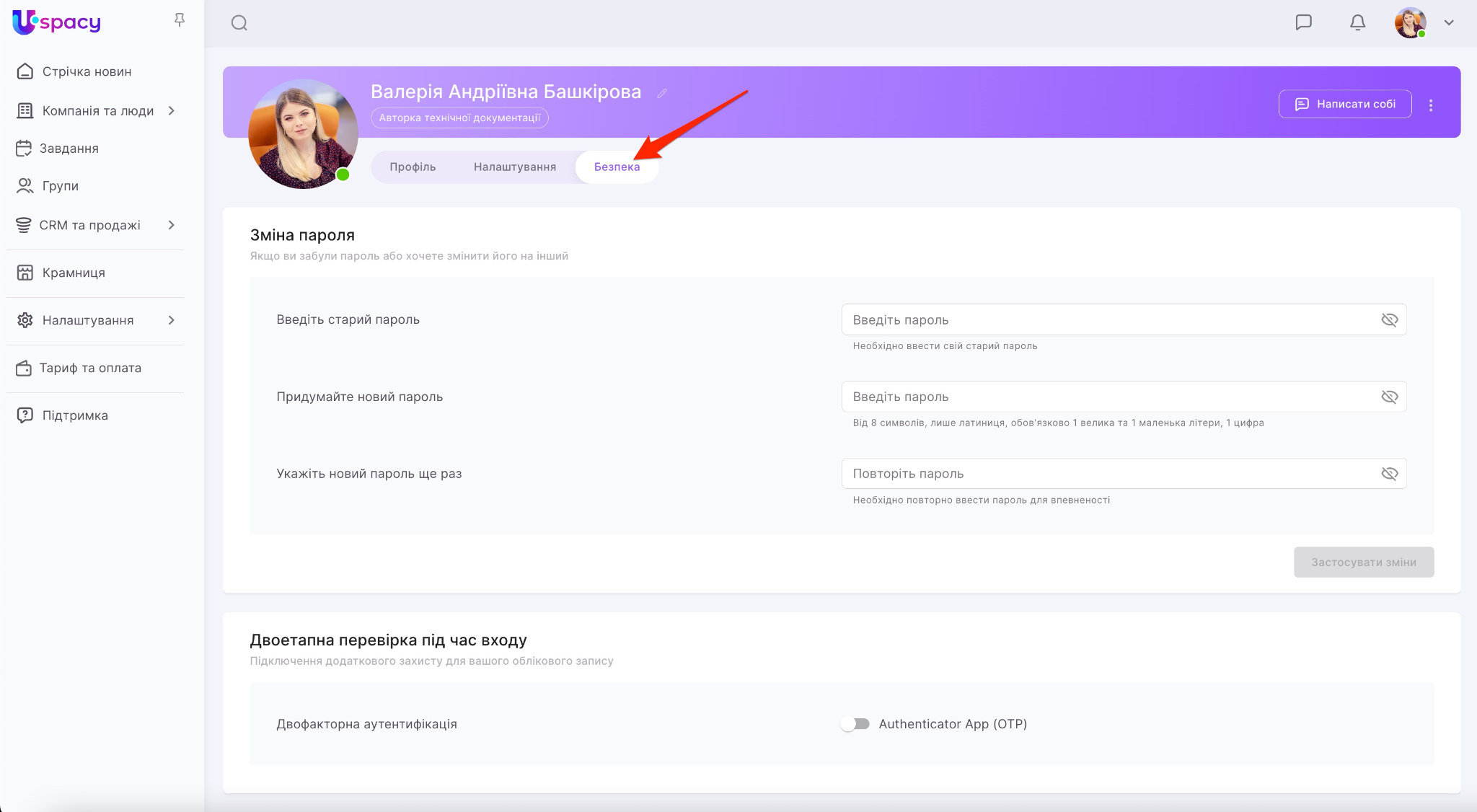This screenshot has width=1477, height=812.
Task: Expand Компанія та люди submenu
Action: click(171, 110)
